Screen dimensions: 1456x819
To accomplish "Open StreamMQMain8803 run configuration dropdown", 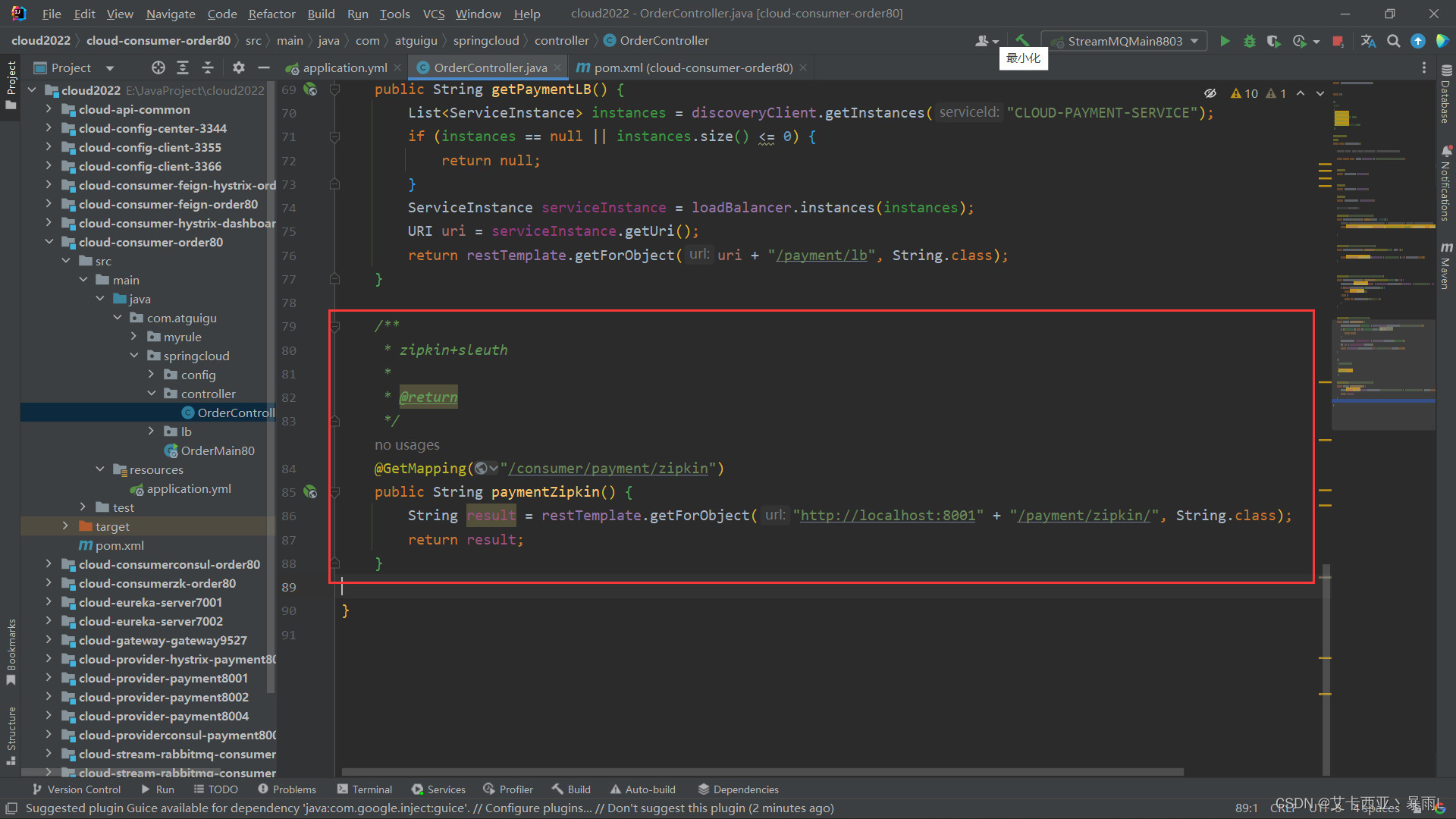I will click(1124, 41).
